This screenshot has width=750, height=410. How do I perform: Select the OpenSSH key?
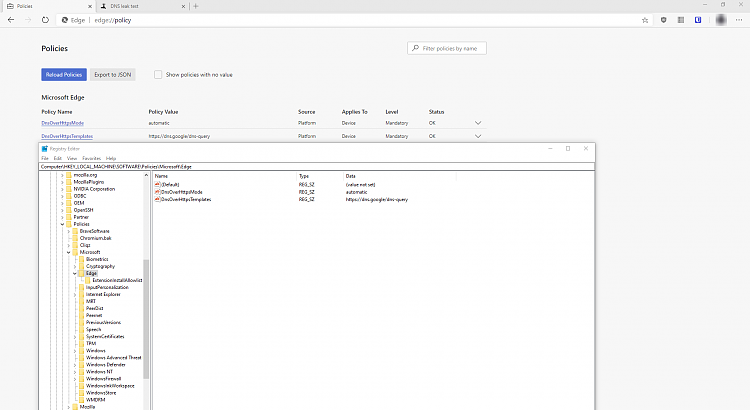(83, 210)
